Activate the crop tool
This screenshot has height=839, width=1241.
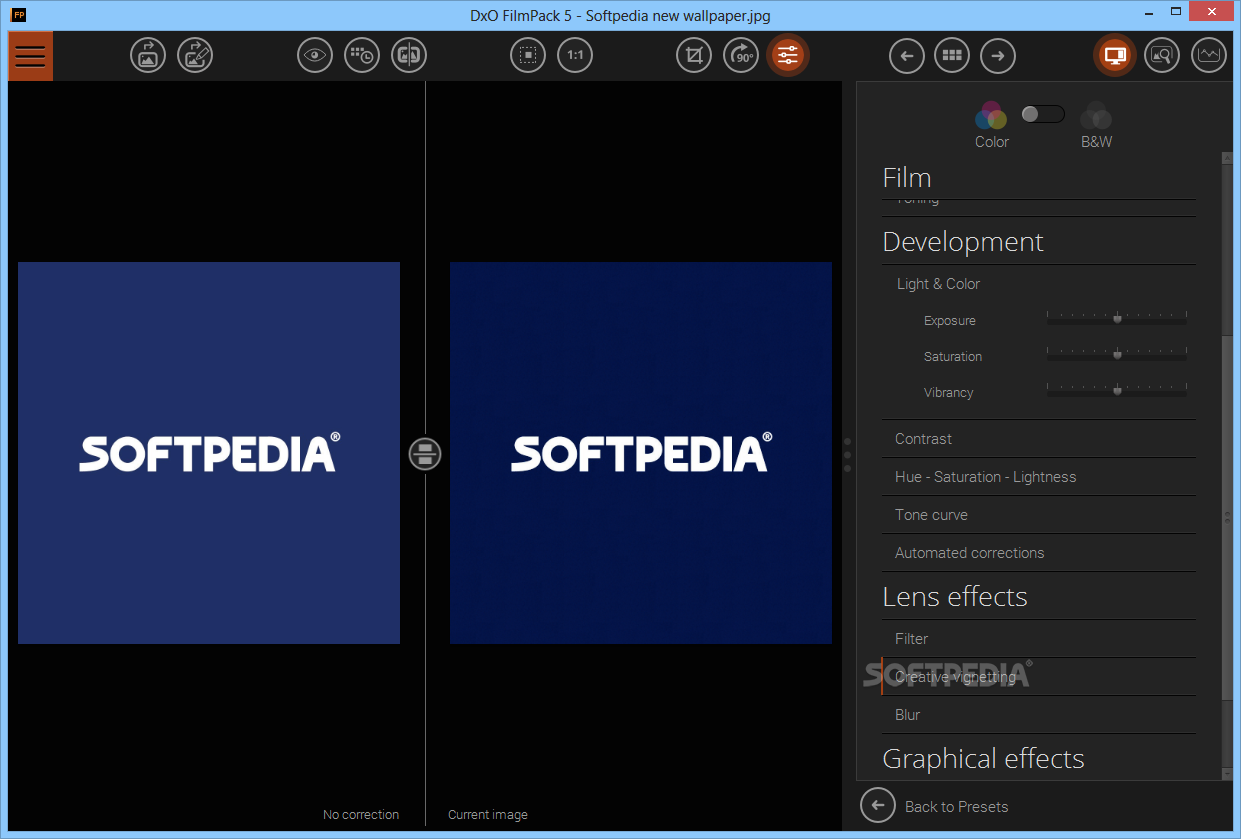pyautogui.click(x=694, y=55)
